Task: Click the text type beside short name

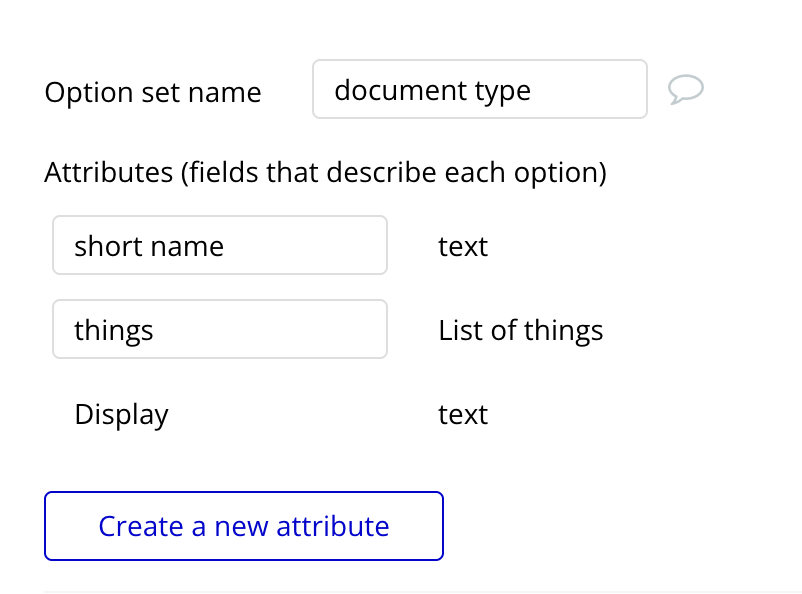Action: [463, 246]
